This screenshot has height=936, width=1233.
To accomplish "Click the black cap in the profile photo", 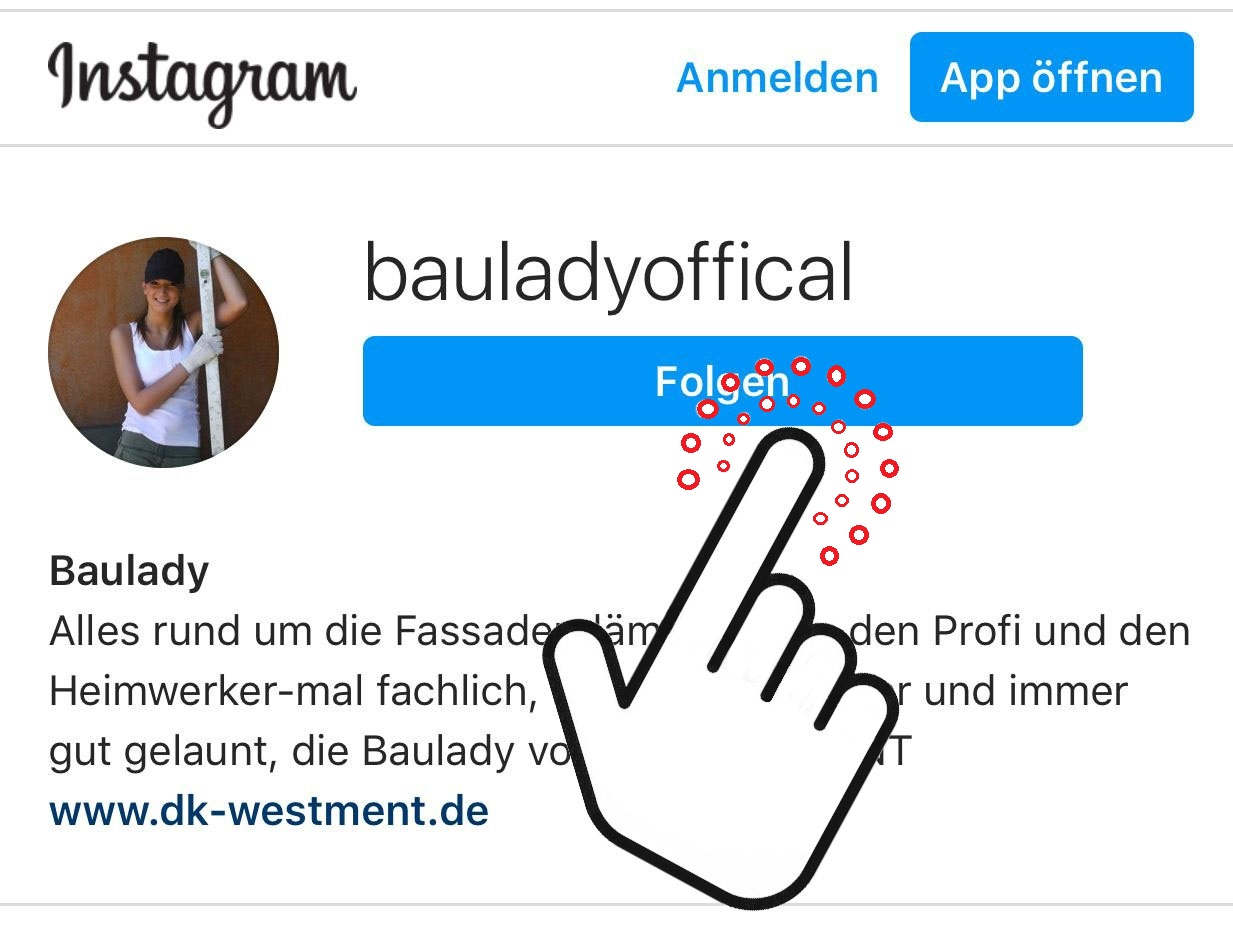I will 164,266.
